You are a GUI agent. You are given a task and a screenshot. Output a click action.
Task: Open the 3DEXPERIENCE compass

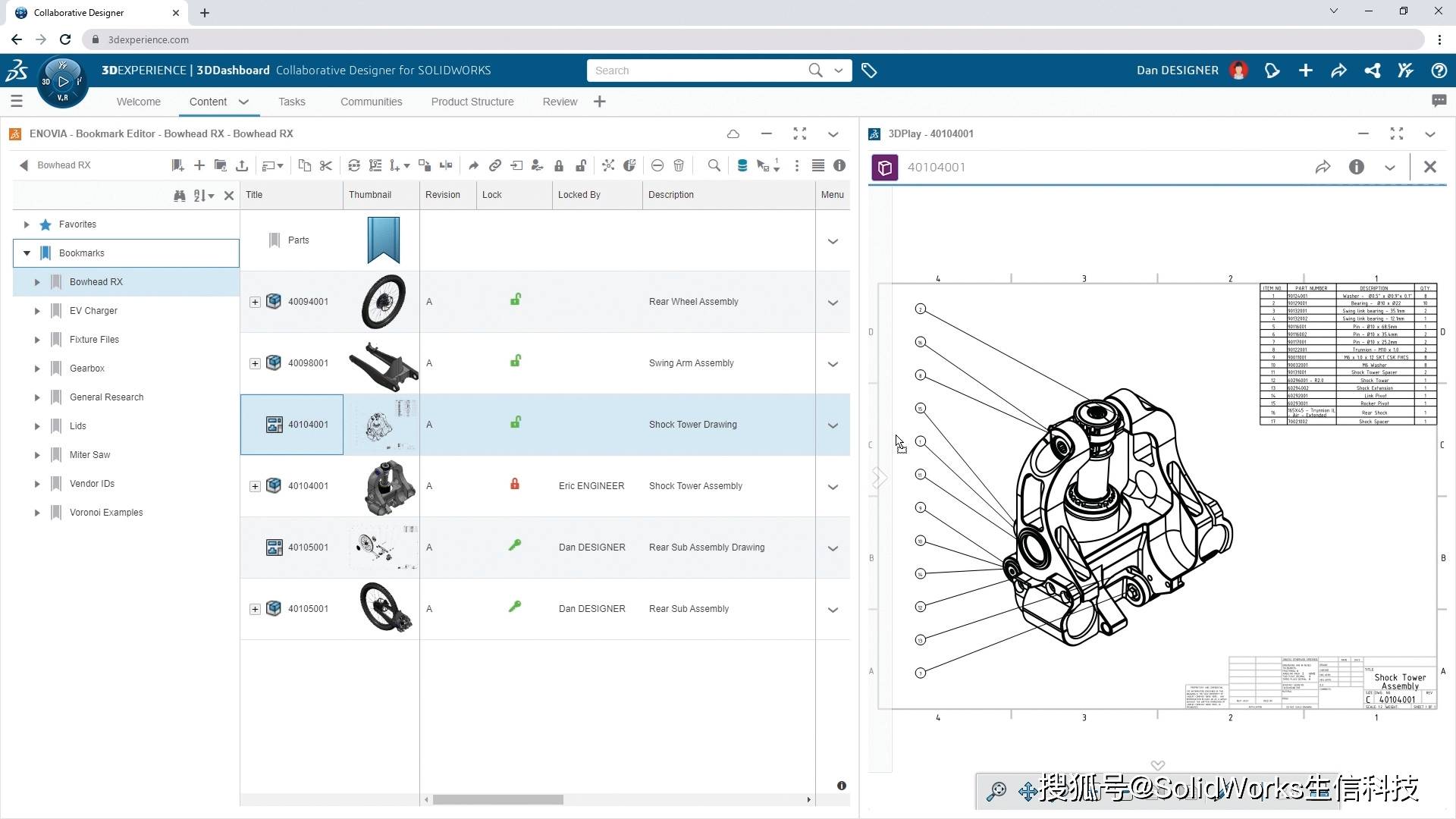(62, 81)
